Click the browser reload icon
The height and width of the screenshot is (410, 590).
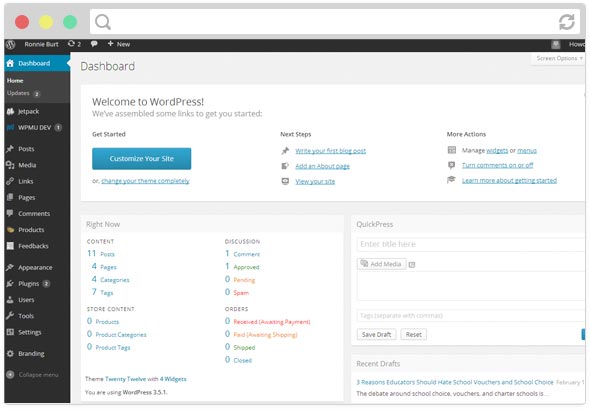click(x=566, y=22)
